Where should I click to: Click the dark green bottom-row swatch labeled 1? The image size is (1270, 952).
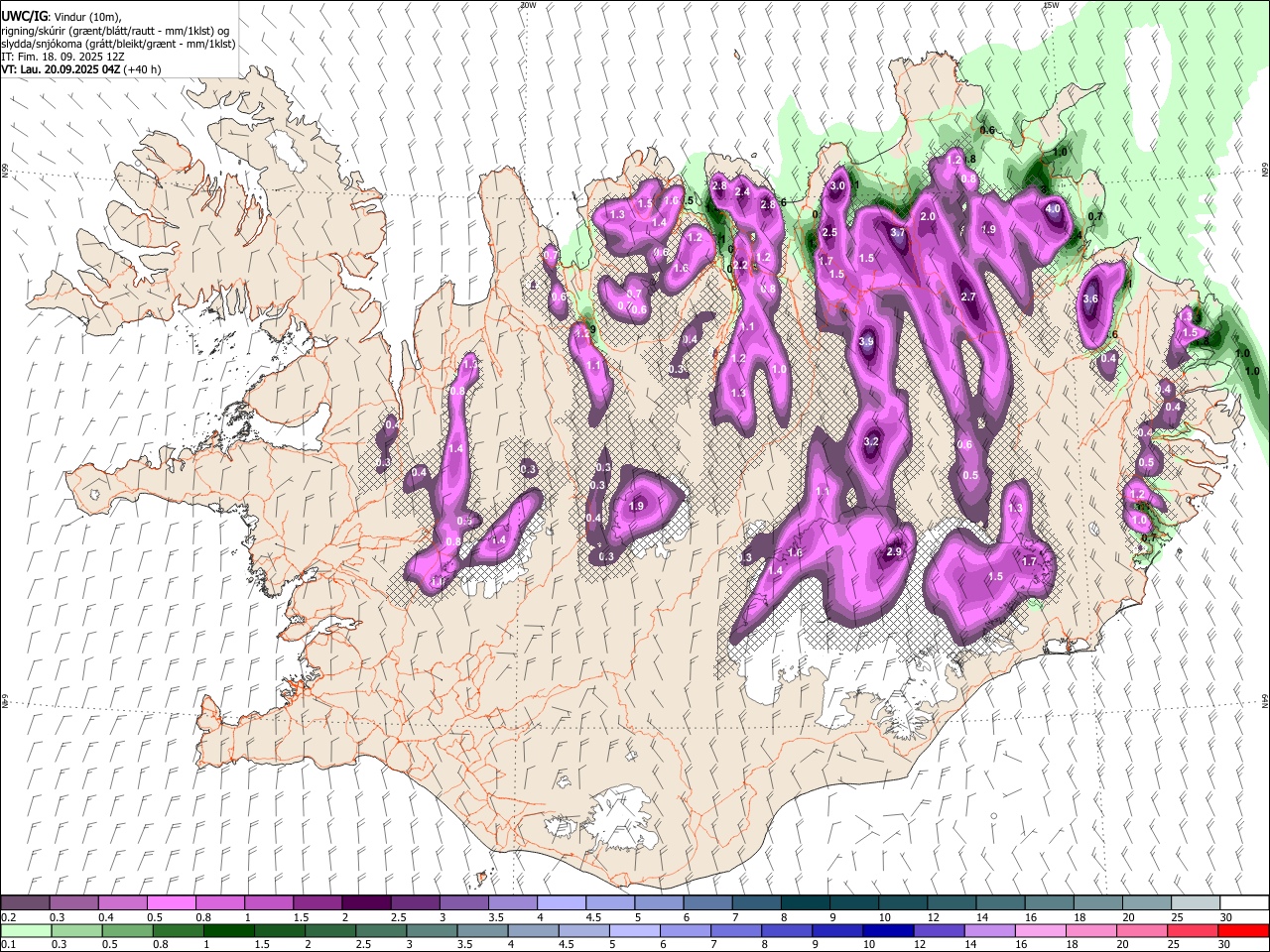227,930
